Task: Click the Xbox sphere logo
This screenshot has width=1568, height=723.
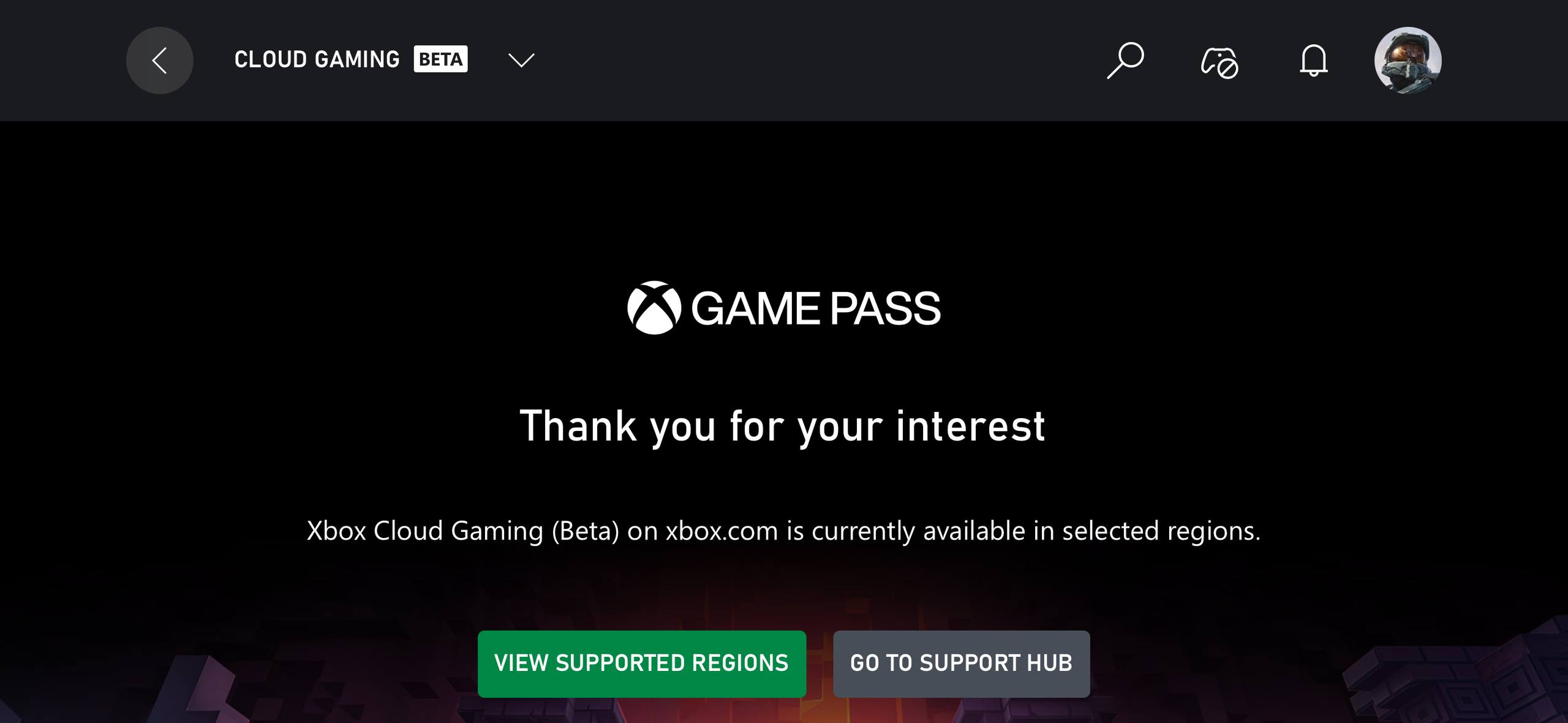Action: (x=654, y=308)
